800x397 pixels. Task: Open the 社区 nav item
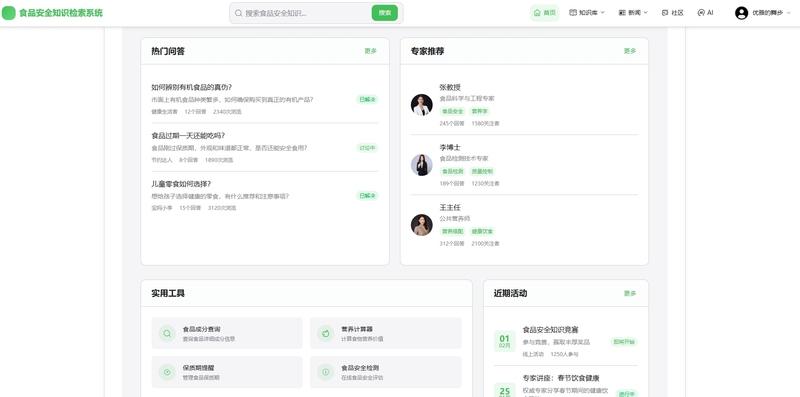click(x=672, y=13)
